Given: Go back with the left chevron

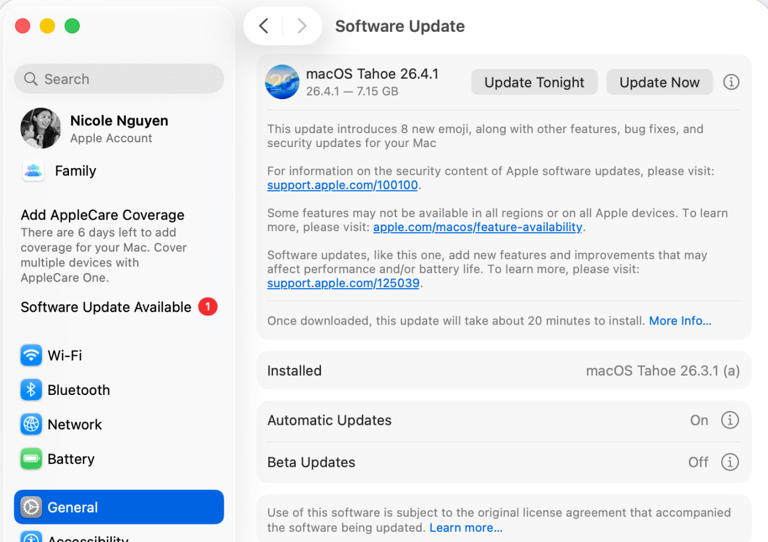Looking at the screenshot, I should click(264, 26).
